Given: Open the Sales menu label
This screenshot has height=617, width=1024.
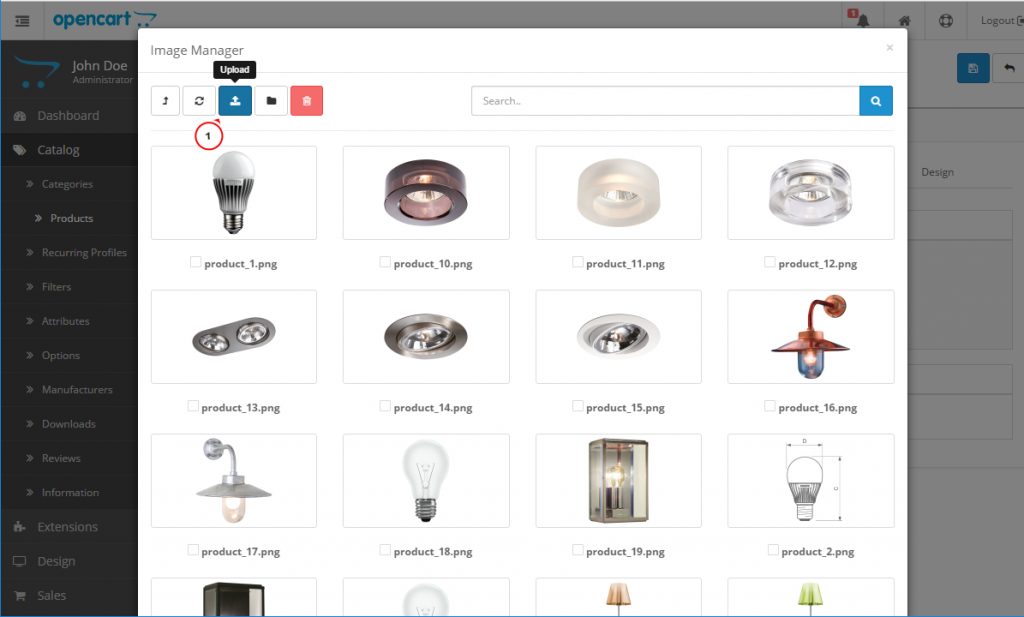Looking at the screenshot, I should tap(52, 595).
